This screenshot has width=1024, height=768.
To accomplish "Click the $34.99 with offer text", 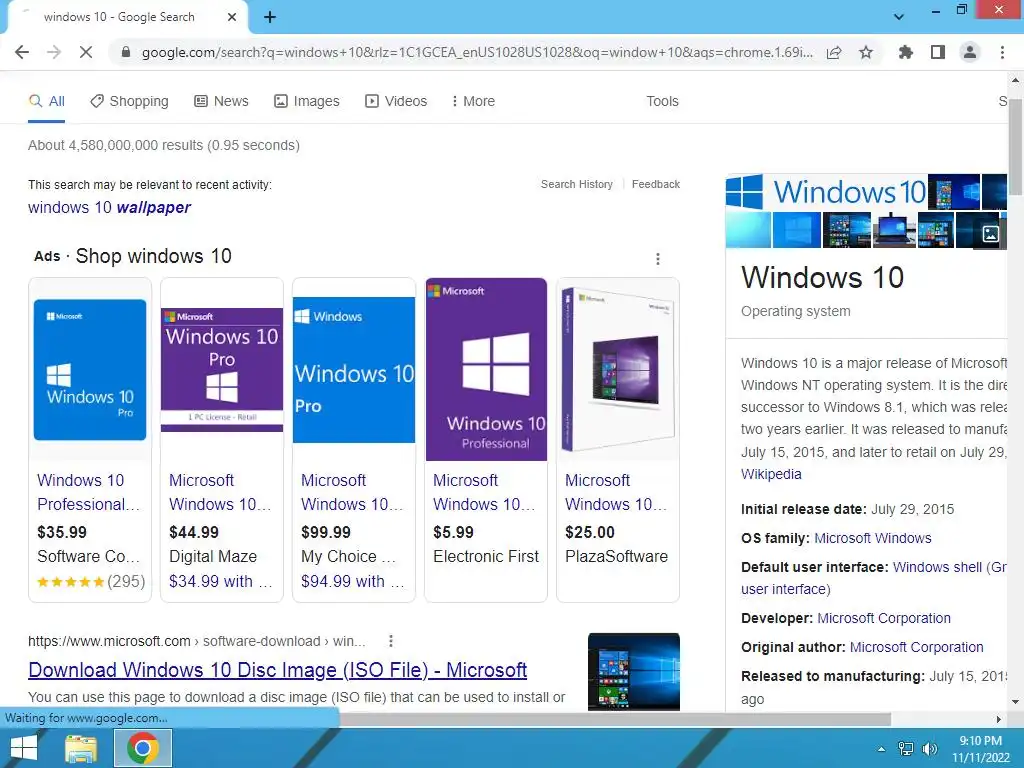I will pos(221,581).
